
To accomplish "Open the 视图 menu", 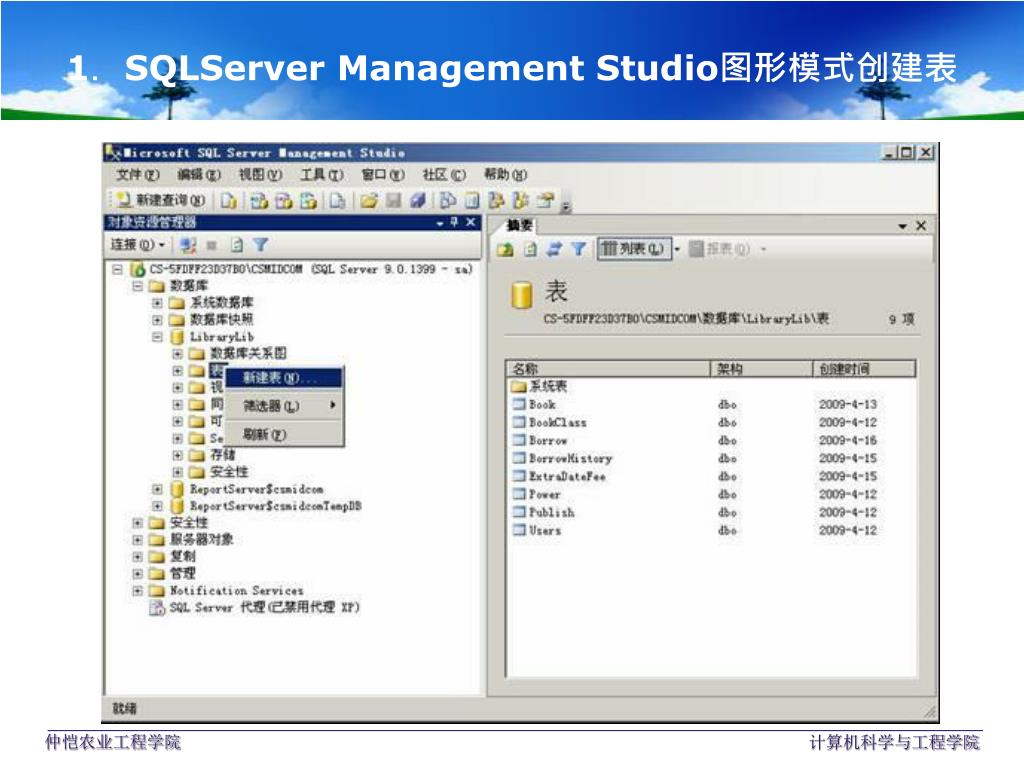I will 260,175.
